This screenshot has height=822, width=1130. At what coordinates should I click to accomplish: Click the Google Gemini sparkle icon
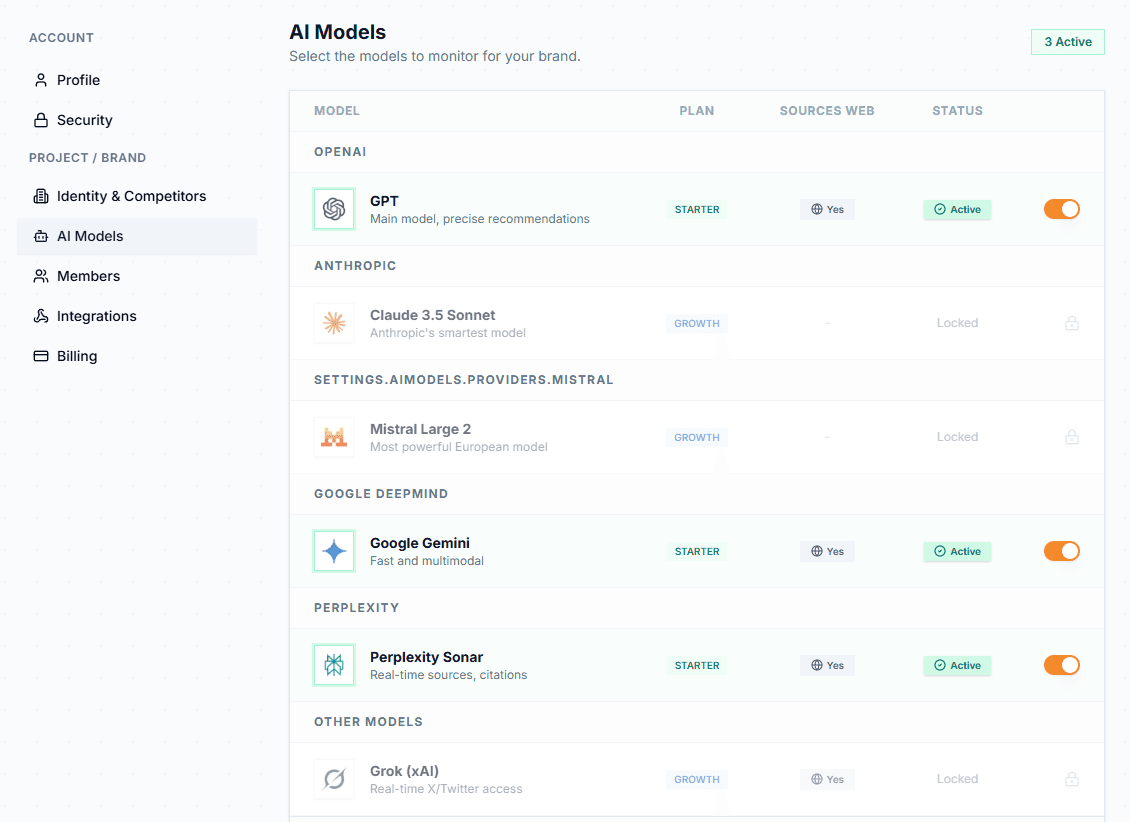[x=334, y=551]
